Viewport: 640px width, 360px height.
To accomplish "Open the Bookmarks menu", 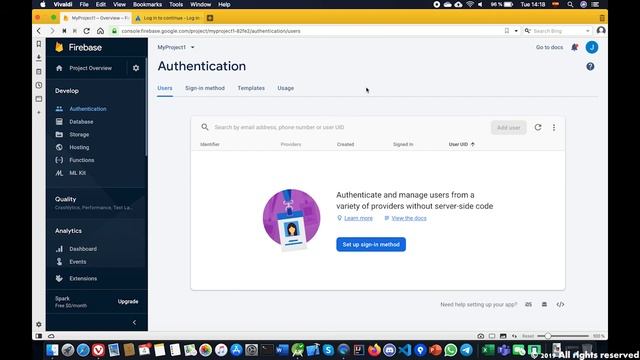I will tap(147, 4).
